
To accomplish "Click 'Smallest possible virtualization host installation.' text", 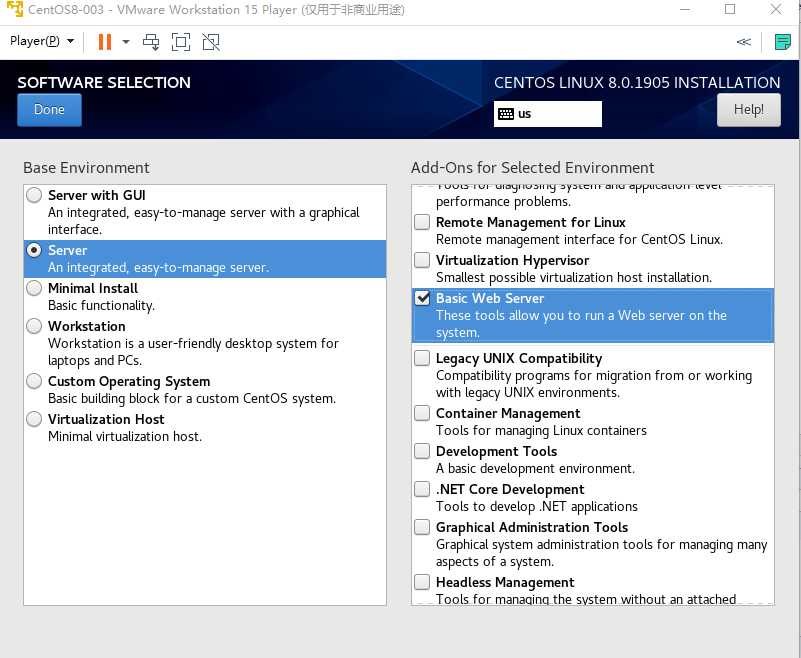I will pyautogui.click(x=574, y=277).
